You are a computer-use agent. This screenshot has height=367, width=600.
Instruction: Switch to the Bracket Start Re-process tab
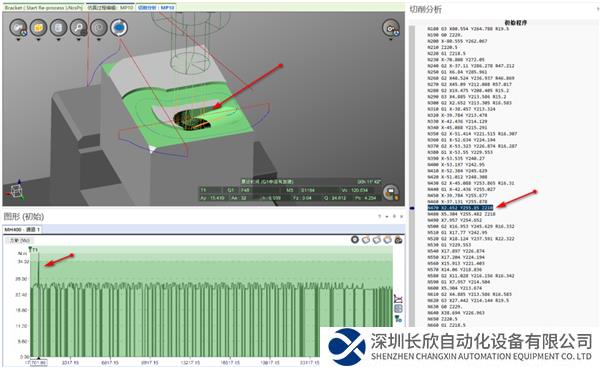coord(43,7)
